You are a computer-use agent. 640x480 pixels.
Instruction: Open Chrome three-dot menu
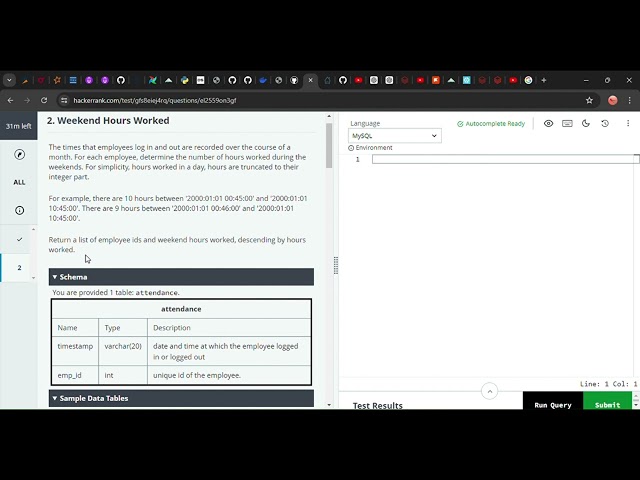[629, 100]
